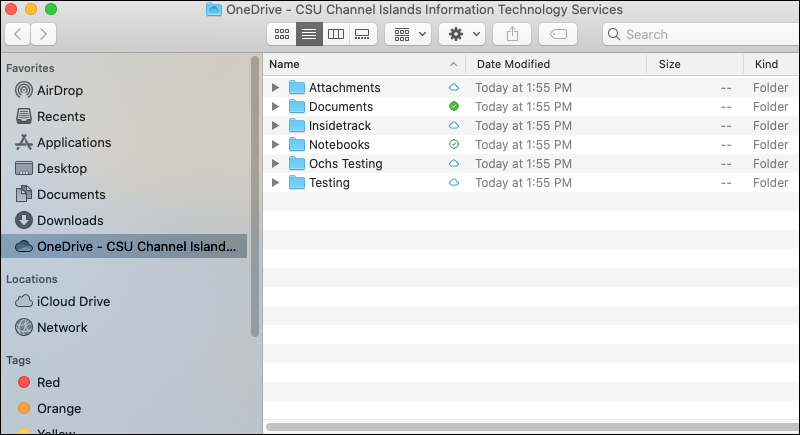Expand the Insidetrack folder triangle
Screen dimensions: 800x435
[276, 125]
